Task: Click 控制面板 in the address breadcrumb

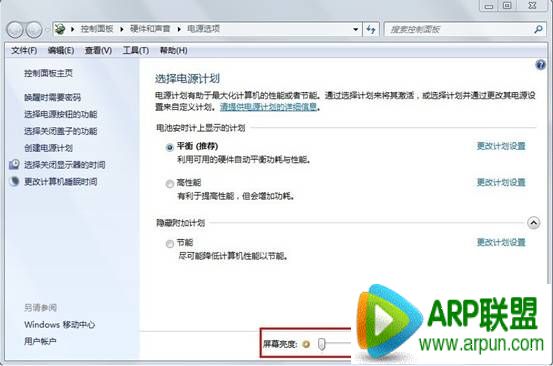Action: (x=97, y=29)
